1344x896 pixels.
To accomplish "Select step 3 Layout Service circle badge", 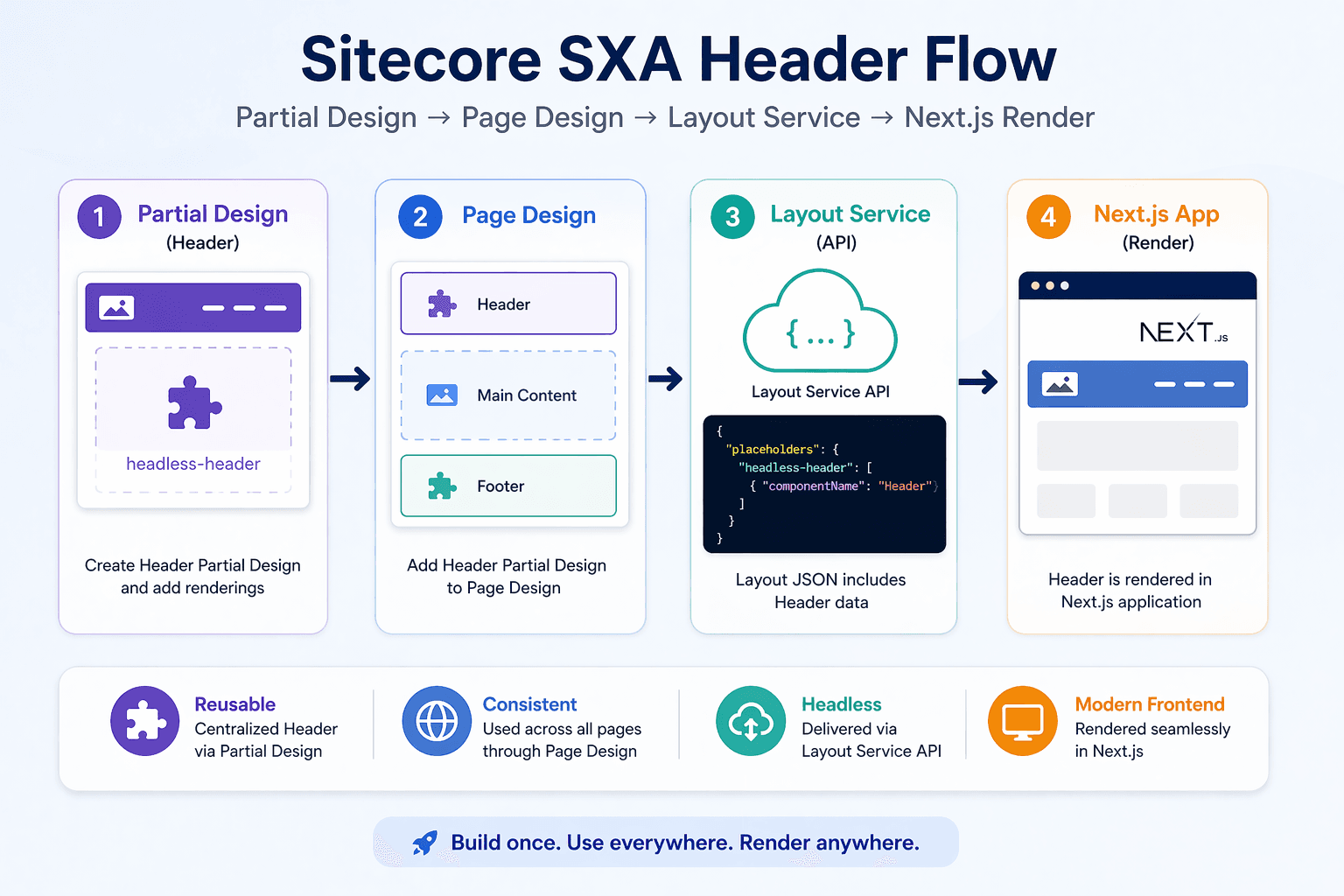I will (x=731, y=217).
